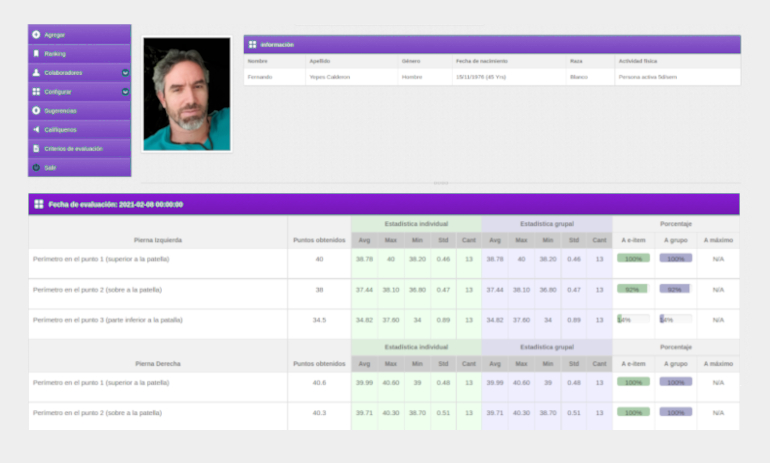Open the Agregar menu item
The height and width of the screenshot is (463, 770).
click(80, 35)
